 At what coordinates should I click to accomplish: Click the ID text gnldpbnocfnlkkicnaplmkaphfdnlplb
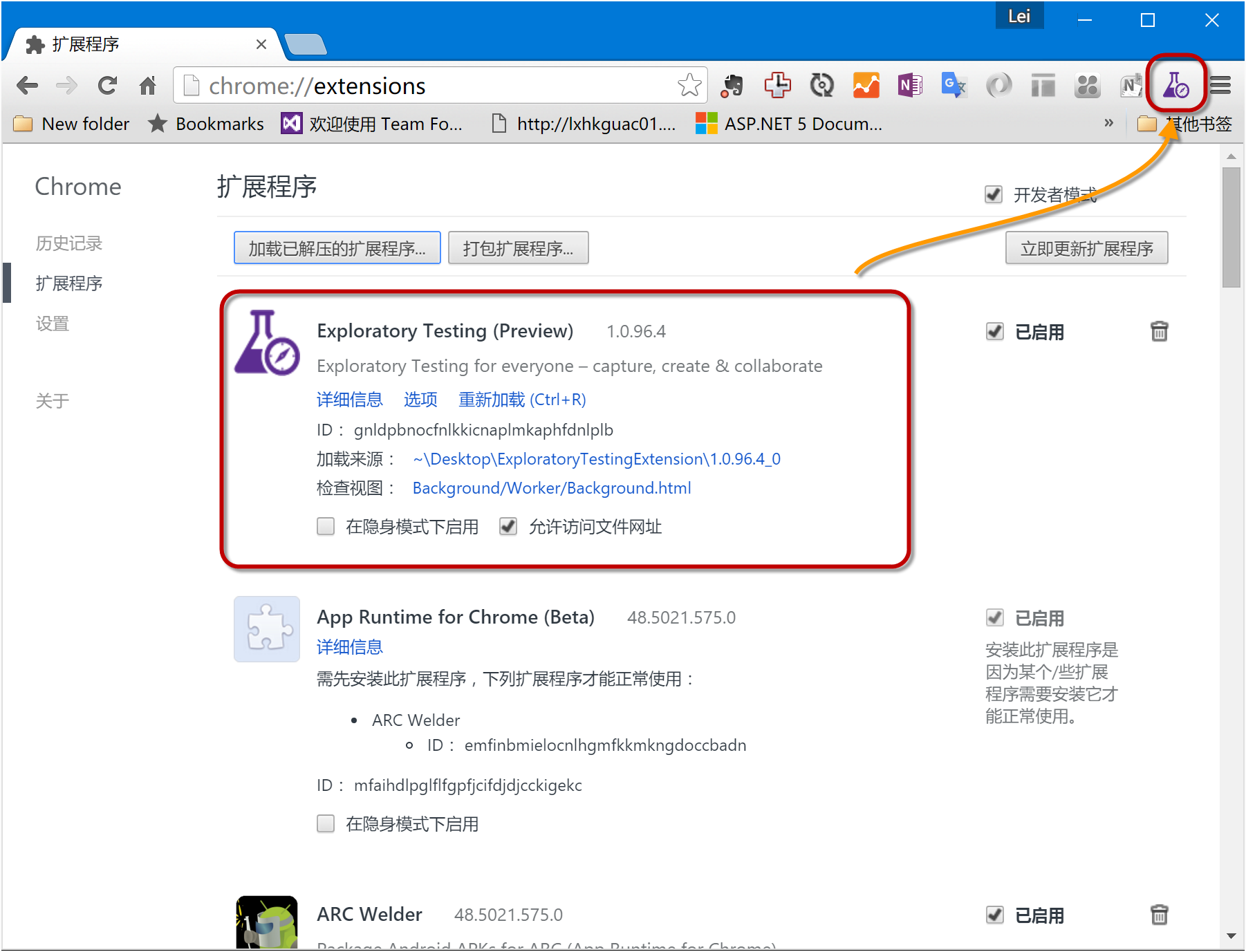[x=483, y=430]
